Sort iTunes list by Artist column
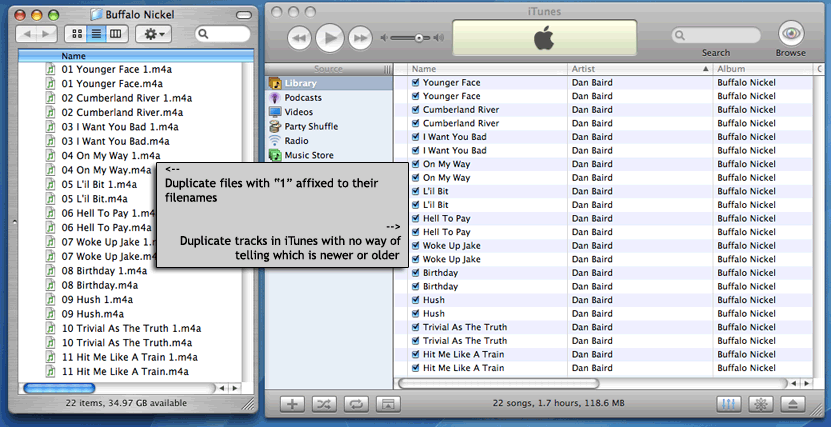The width and height of the screenshot is (831, 427). (640, 69)
